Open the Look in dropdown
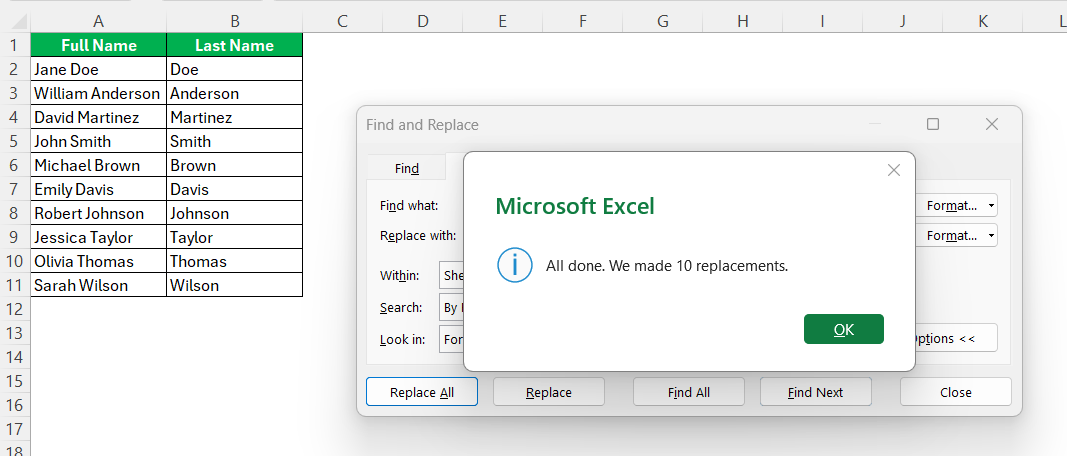This screenshot has height=456, width=1067. (451, 338)
